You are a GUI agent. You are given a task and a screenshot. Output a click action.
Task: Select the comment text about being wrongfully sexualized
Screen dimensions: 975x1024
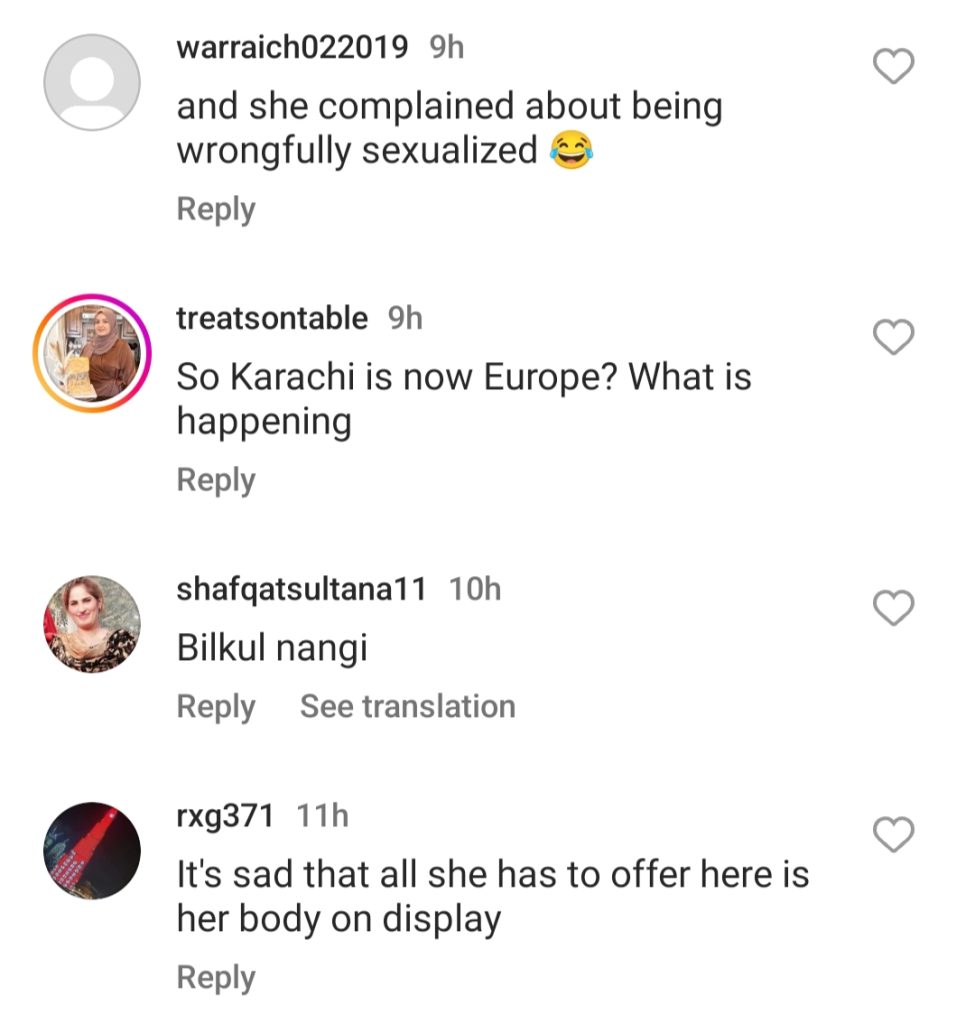[x=450, y=128]
